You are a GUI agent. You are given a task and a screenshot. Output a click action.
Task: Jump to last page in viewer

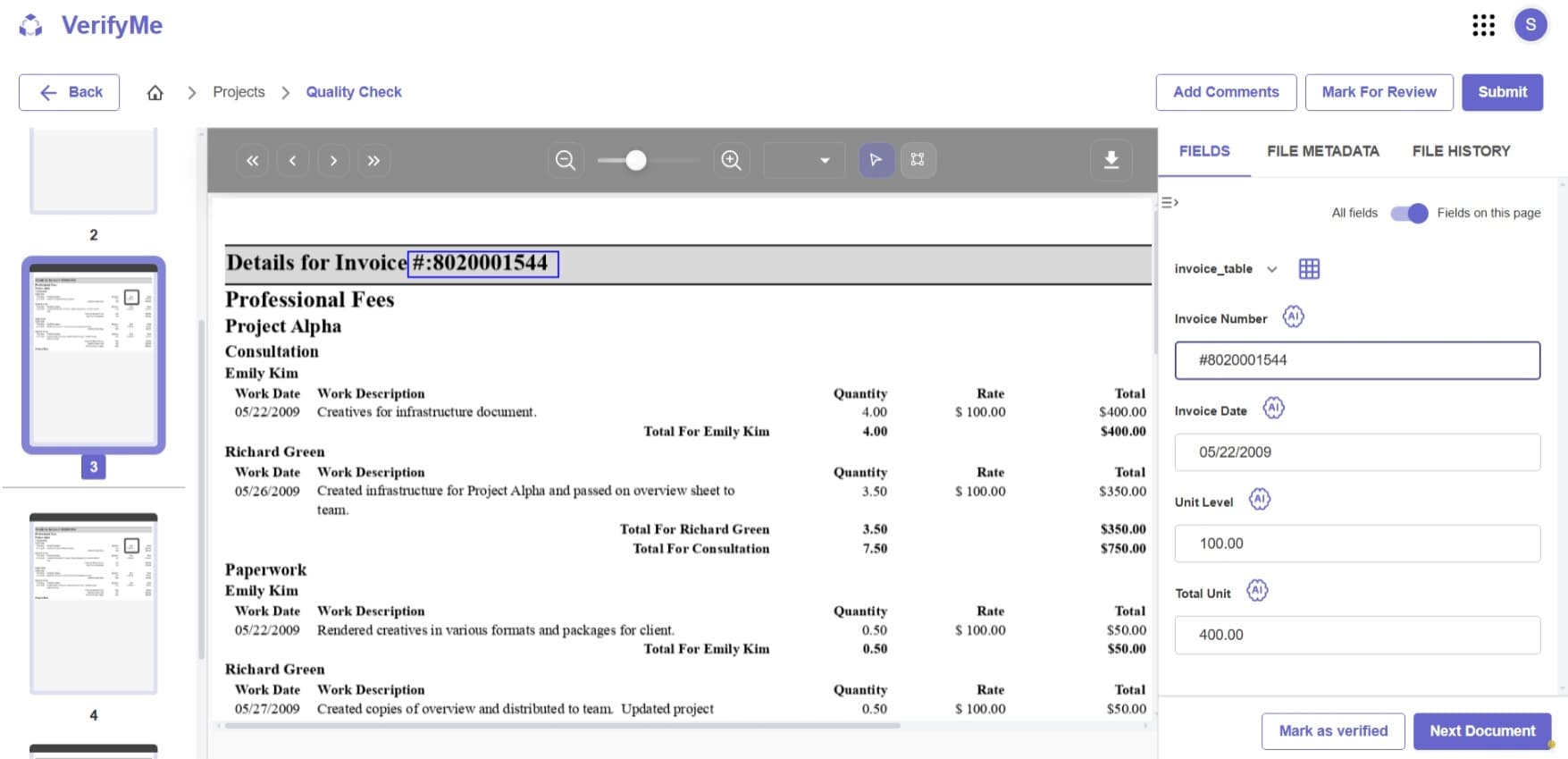[x=373, y=161]
